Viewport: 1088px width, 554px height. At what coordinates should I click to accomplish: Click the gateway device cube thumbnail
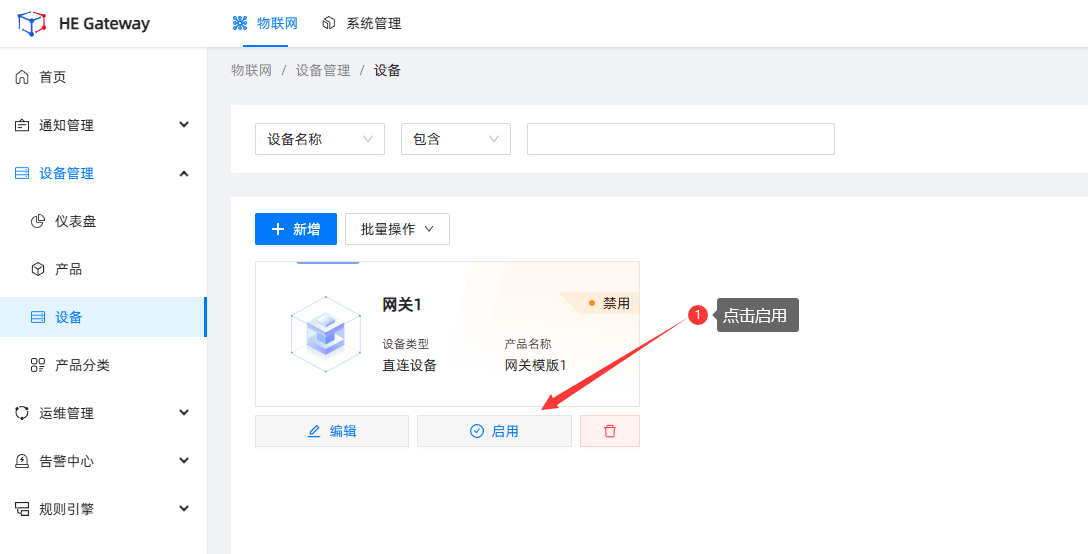326,333
